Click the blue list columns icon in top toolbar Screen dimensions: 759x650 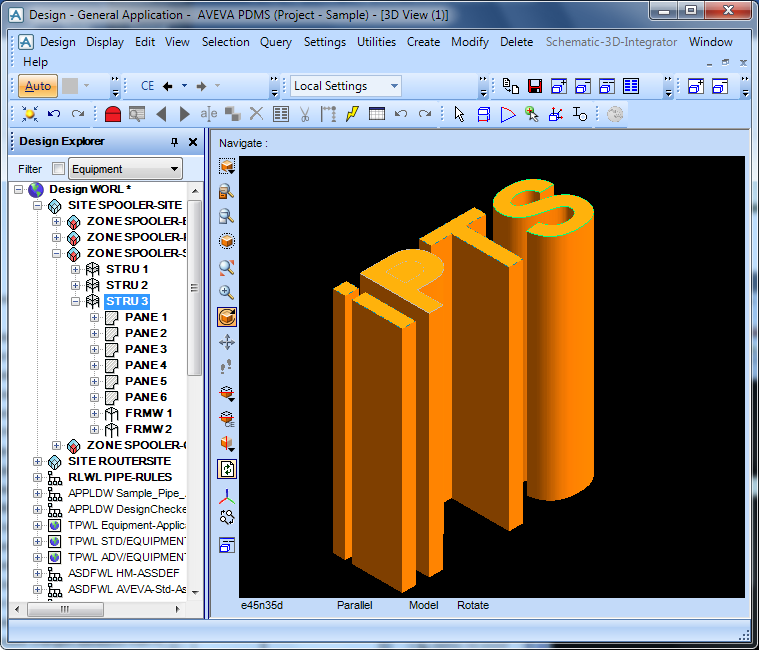[x=631, y=86]
